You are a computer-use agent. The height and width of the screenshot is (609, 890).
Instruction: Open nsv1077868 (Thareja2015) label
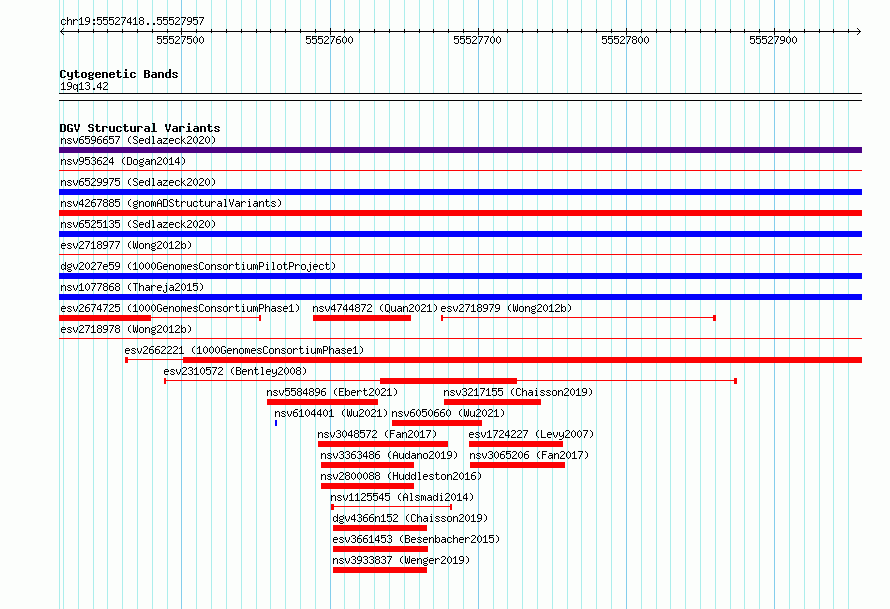(x=132, y=287)
